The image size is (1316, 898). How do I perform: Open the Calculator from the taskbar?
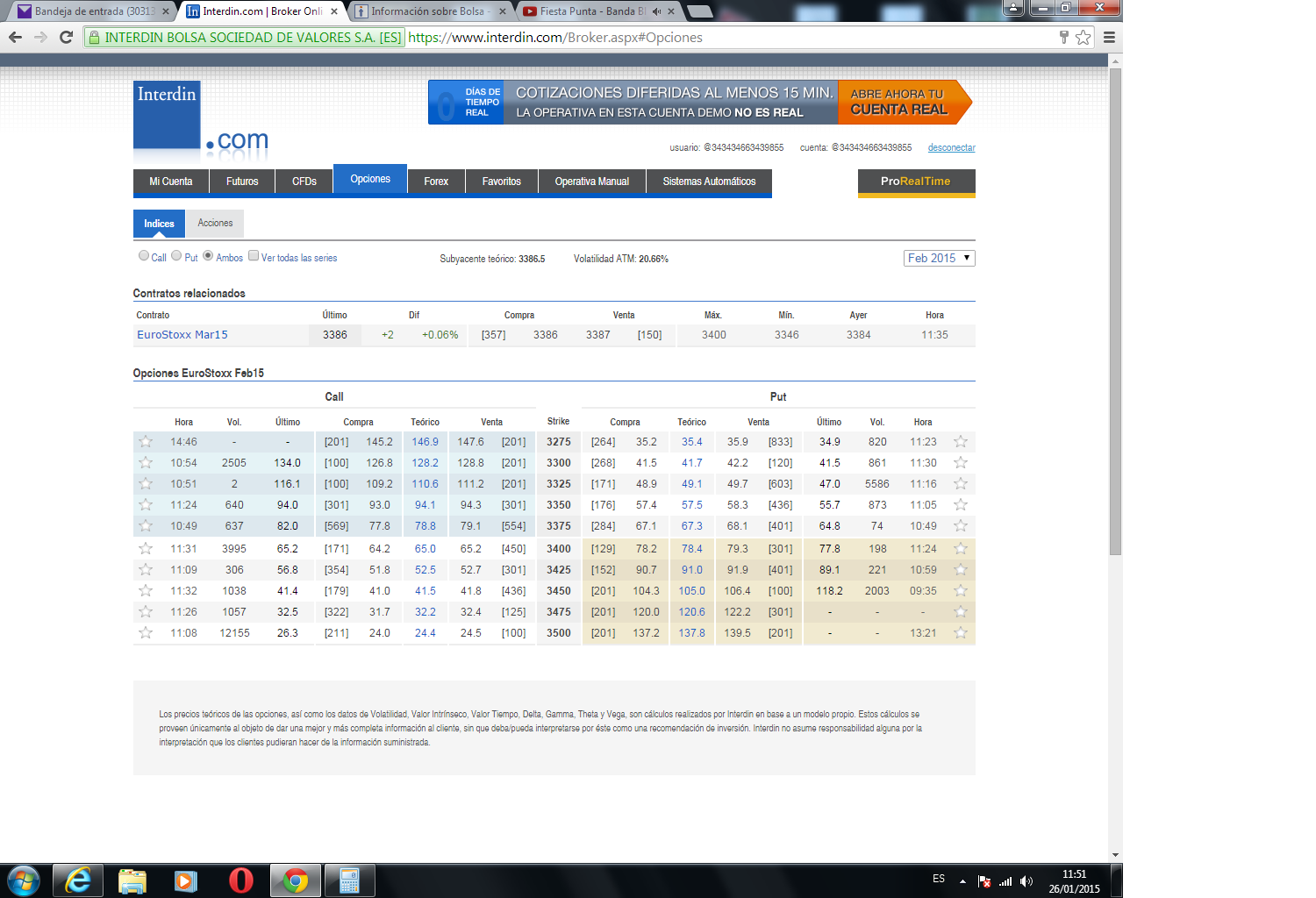point(350,880)
